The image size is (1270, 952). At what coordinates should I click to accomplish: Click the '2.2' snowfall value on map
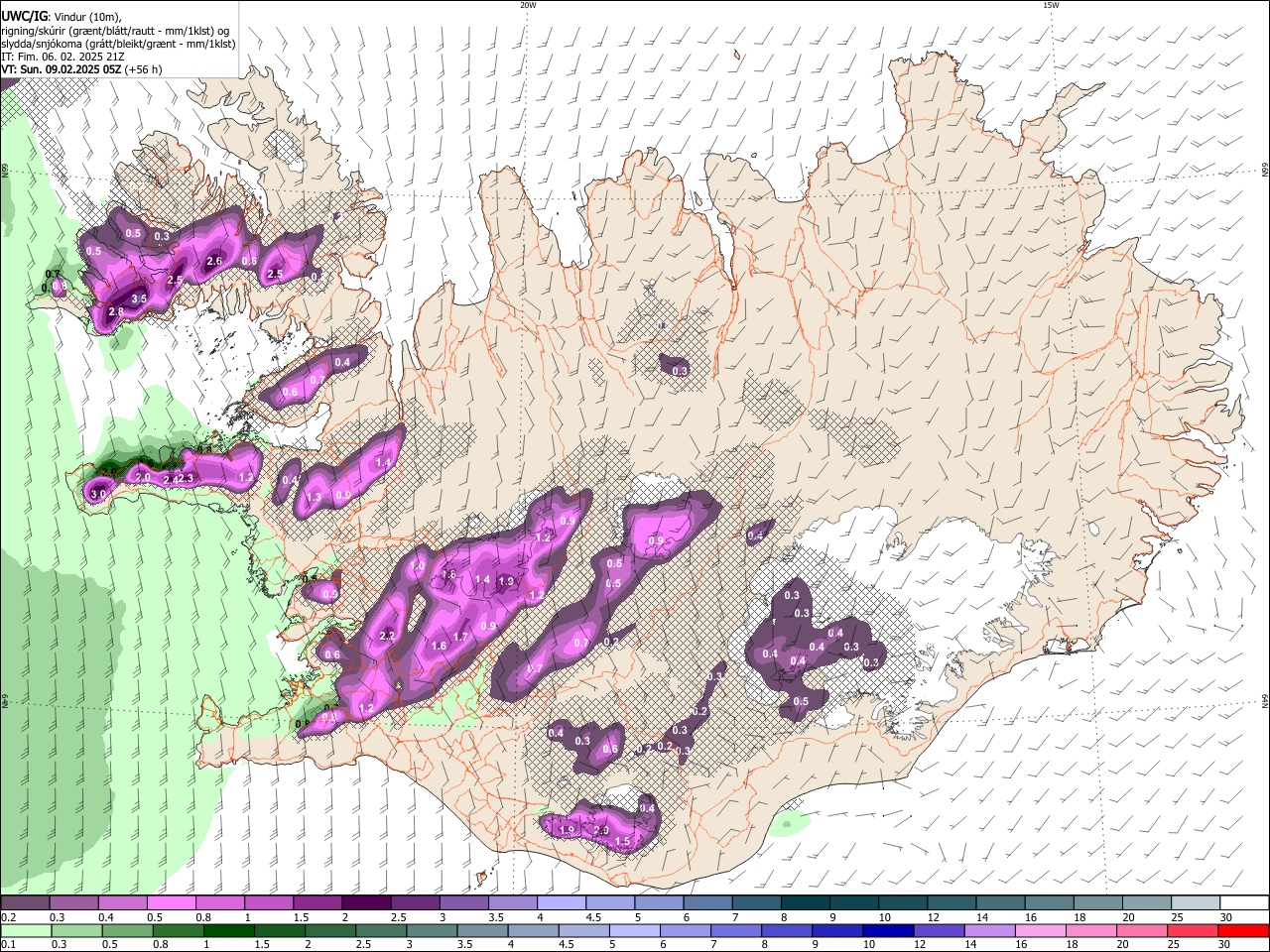coord(387,636)
